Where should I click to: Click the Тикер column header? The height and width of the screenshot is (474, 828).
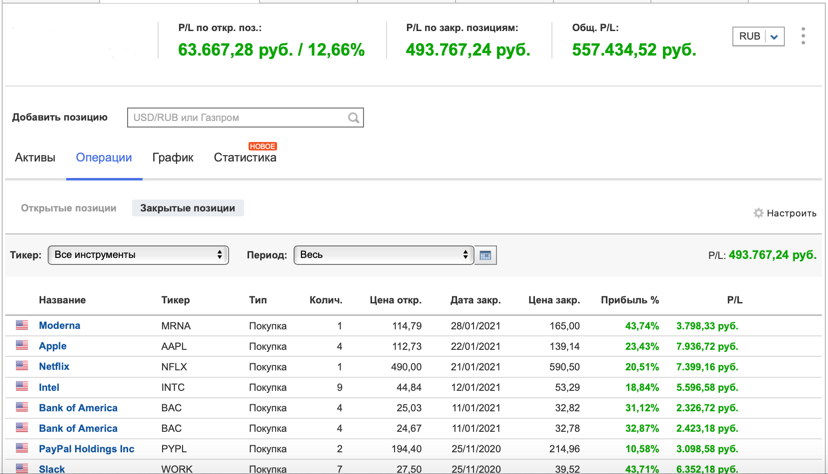(175, 300)
